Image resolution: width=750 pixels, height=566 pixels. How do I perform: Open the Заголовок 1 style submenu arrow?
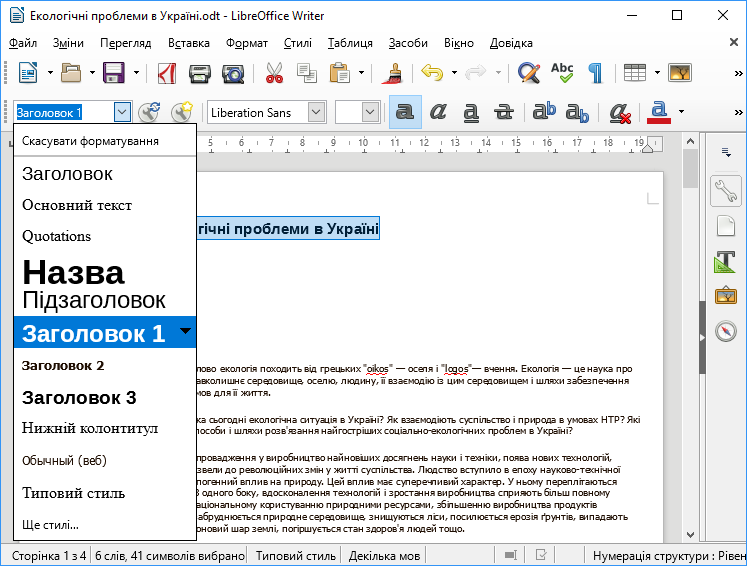tap(185, 331)
